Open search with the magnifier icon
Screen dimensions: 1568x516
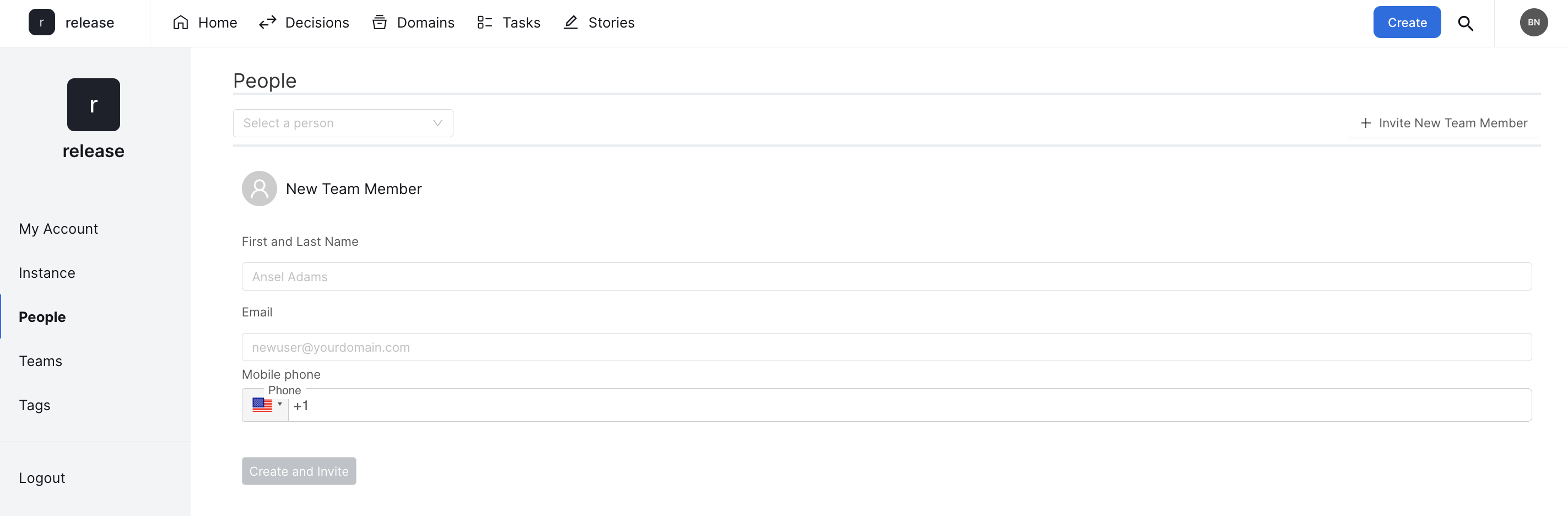[1466, 23]
